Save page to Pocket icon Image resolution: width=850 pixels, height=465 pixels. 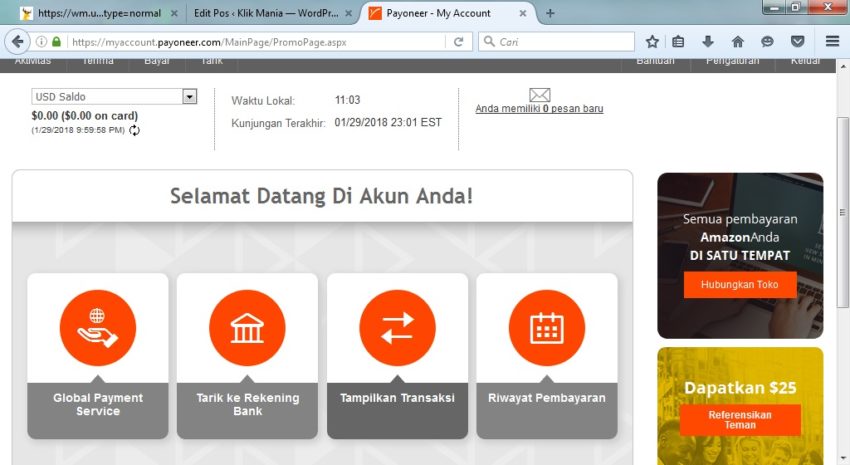(797, 42)
